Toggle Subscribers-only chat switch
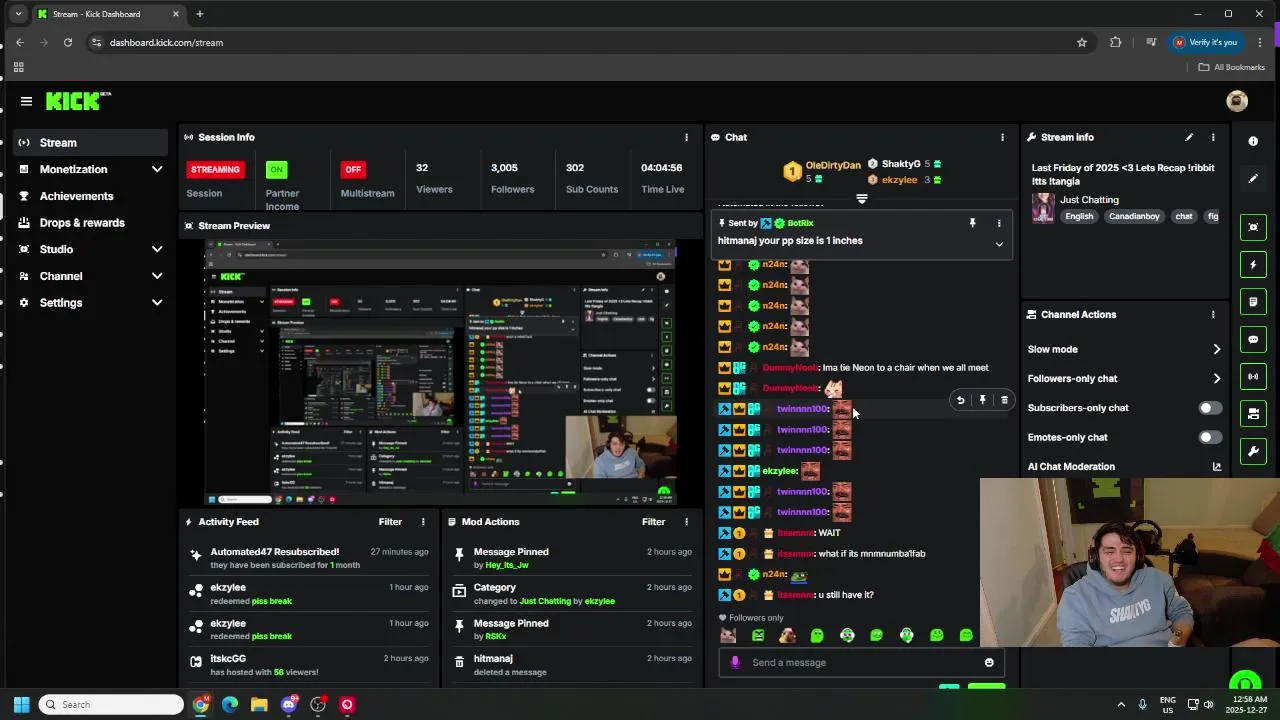Screen dimensions: 1280x720 pos(1209,408)
